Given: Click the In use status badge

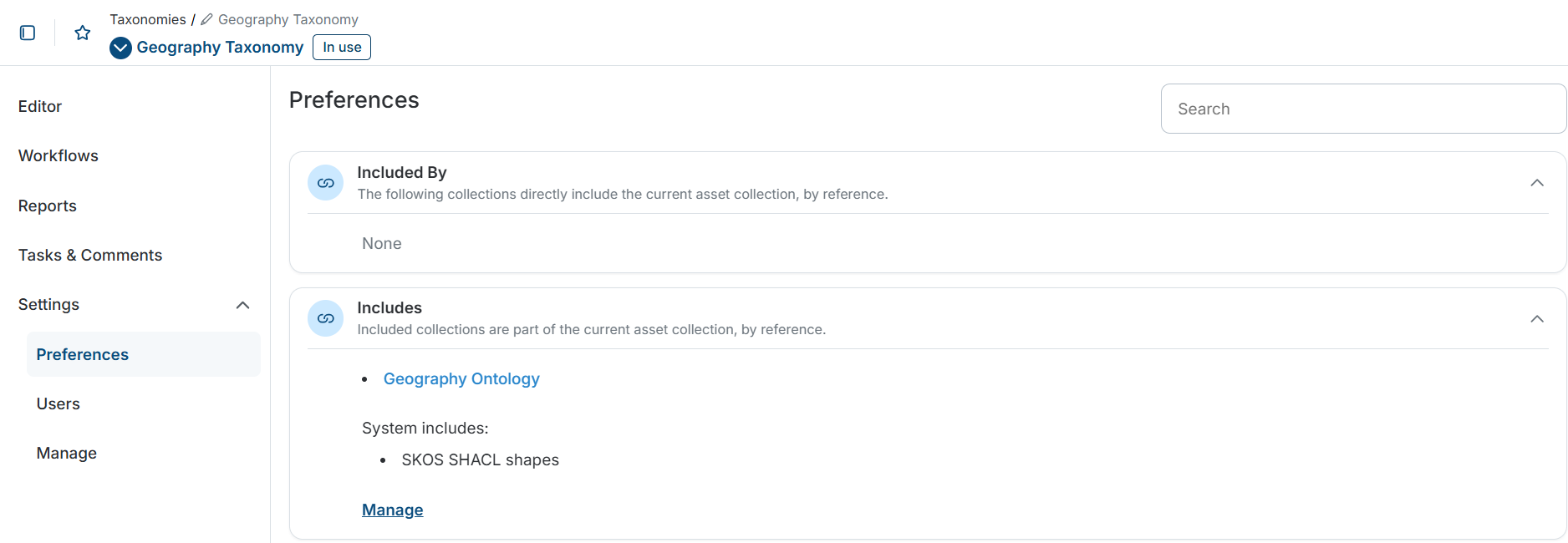Looking at the screenshot, I should pos(341,47).
